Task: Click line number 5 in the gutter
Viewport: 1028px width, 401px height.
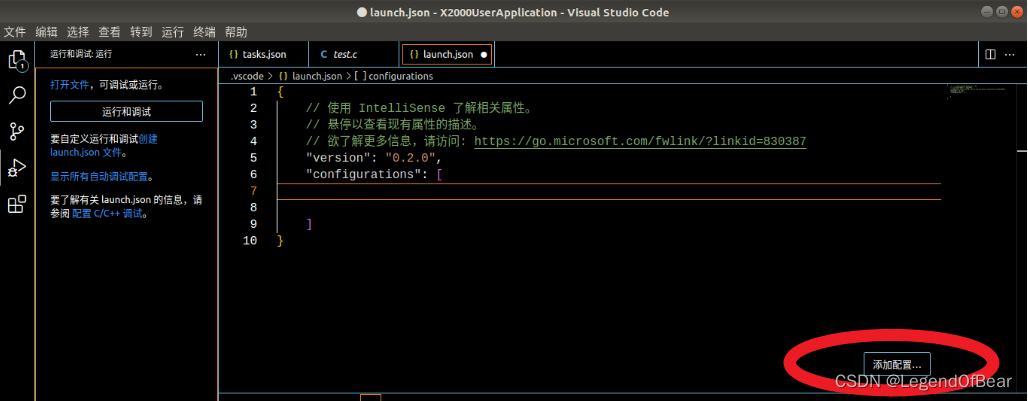Action: click(254, 158)
